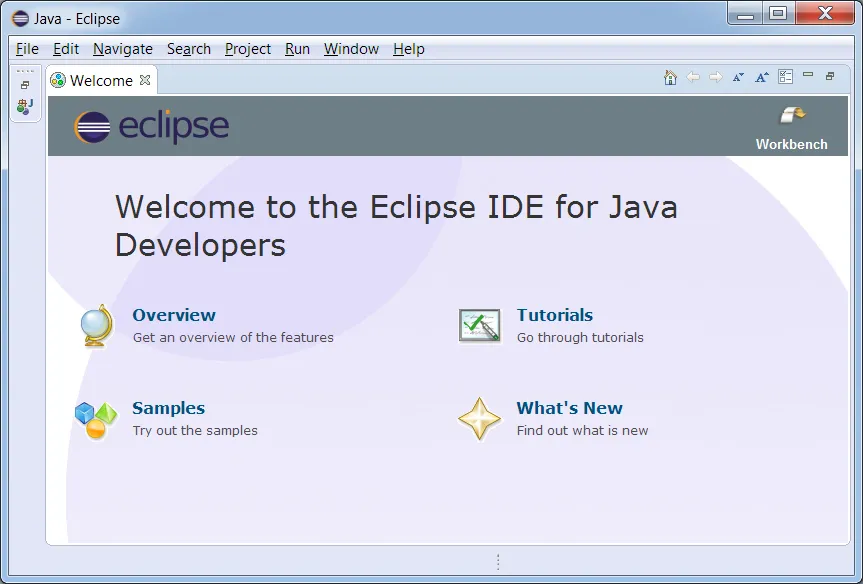
Task: Click the Navigate Back arrow icon
Action: point(693,78)
